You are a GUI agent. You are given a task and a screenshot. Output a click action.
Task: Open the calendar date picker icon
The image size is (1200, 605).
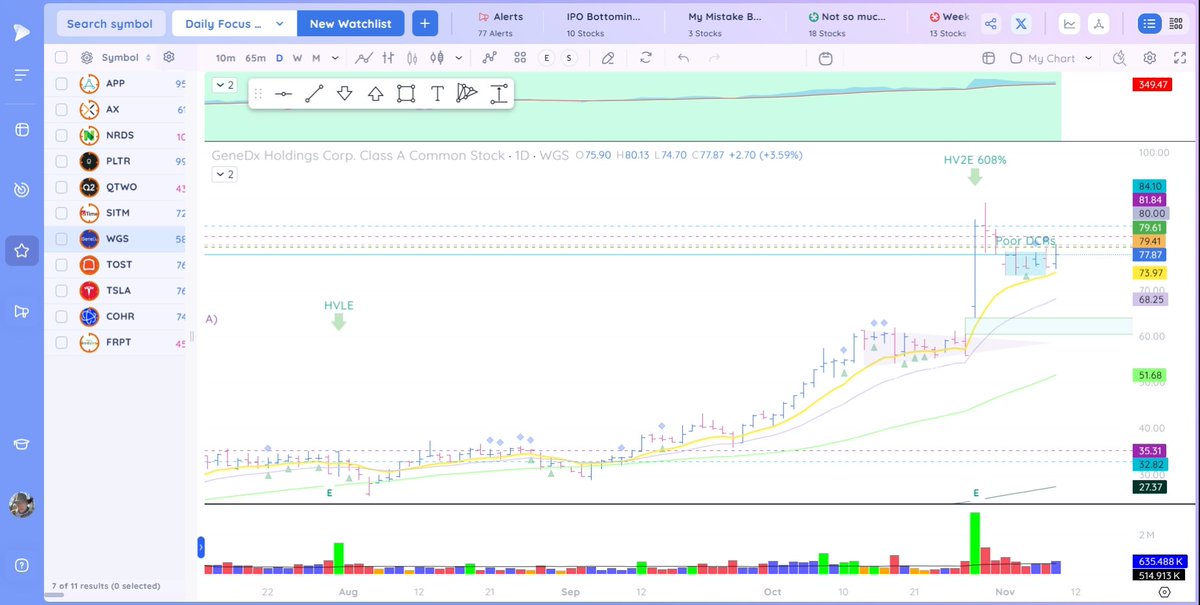(x=825, y=58)
